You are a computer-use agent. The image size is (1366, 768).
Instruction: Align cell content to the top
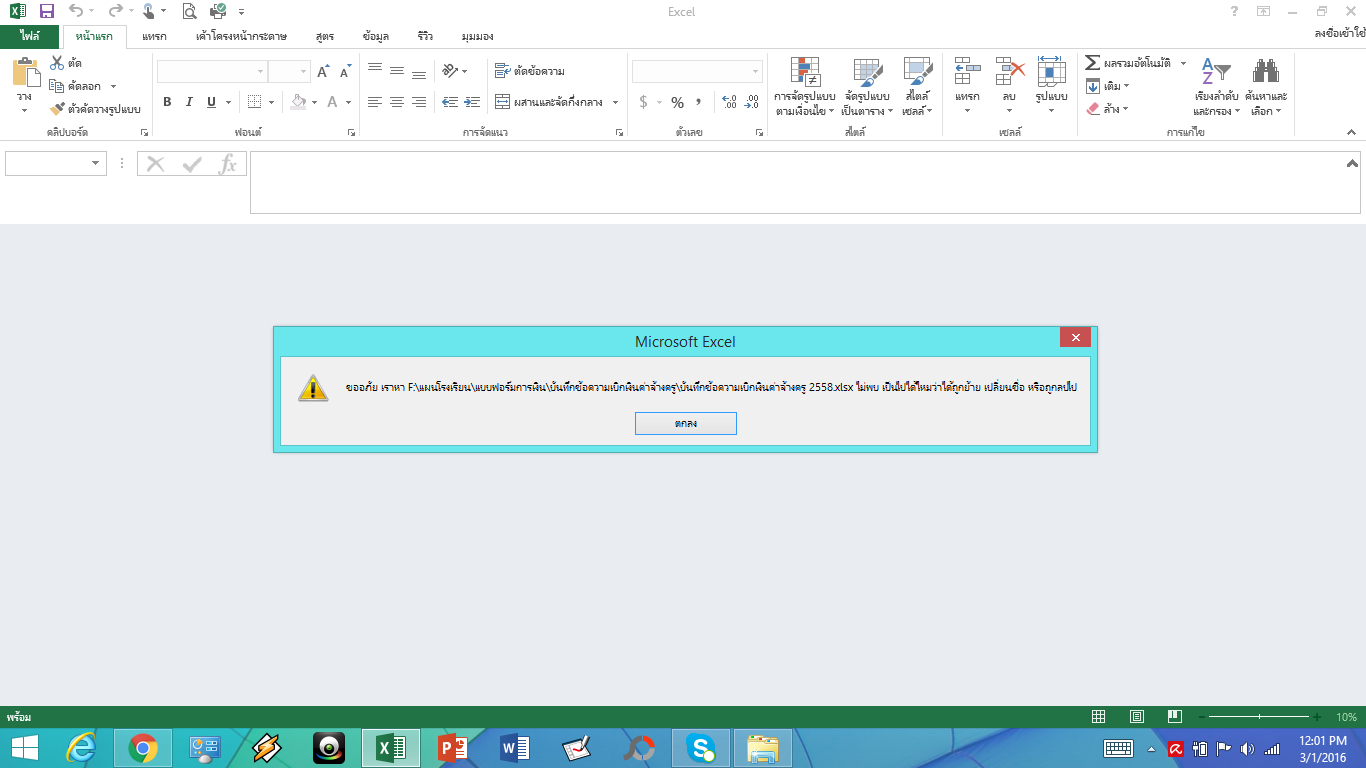[375, 71]
